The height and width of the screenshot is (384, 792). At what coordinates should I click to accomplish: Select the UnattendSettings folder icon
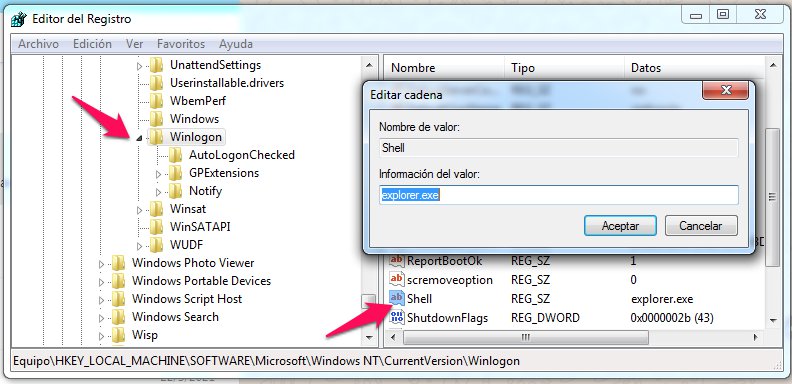157,65
